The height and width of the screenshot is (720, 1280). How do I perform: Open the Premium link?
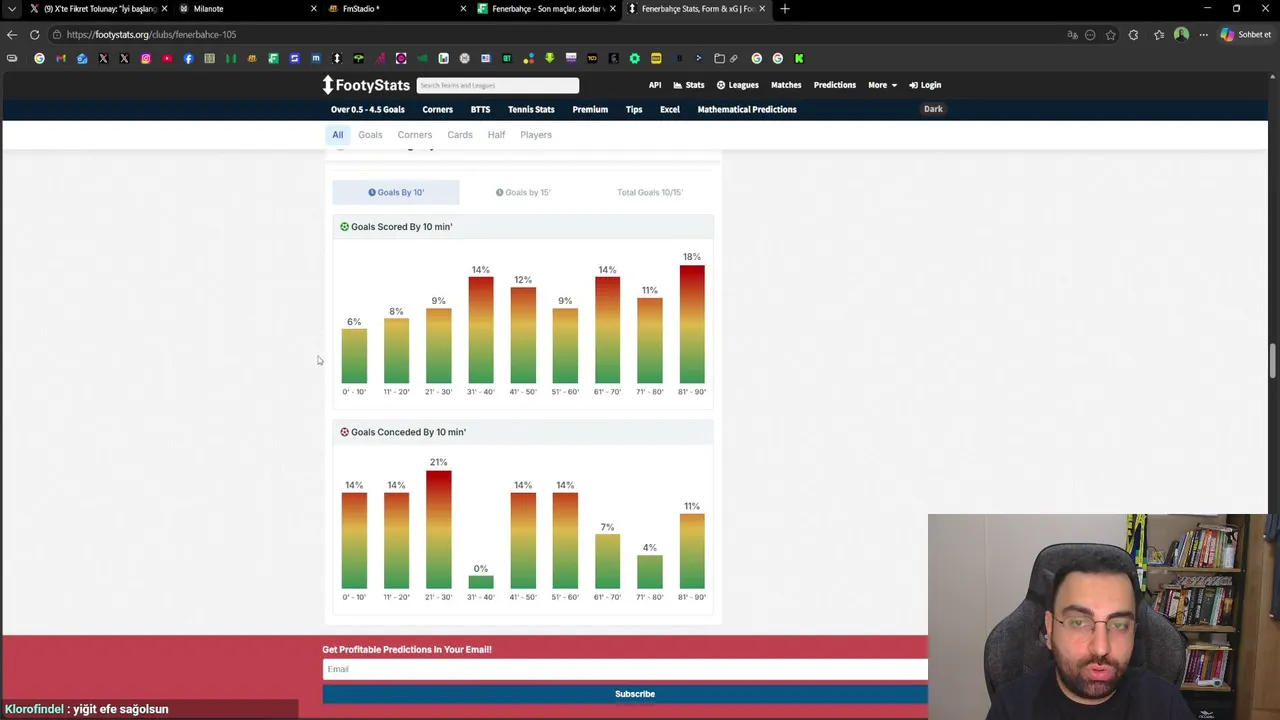pos(590,109)
